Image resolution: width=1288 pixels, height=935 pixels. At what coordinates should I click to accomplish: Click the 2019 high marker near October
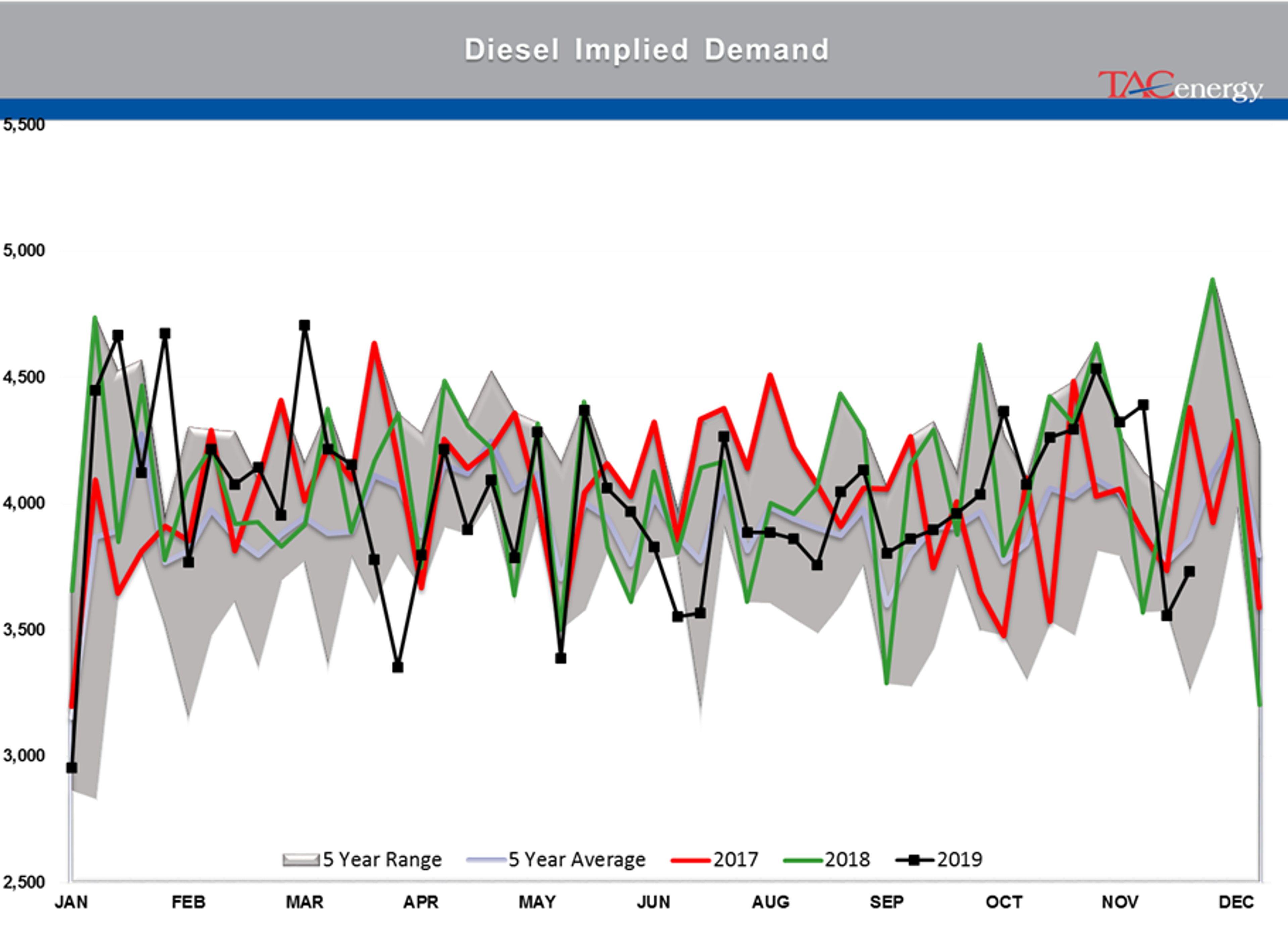tap(1004, 411)
